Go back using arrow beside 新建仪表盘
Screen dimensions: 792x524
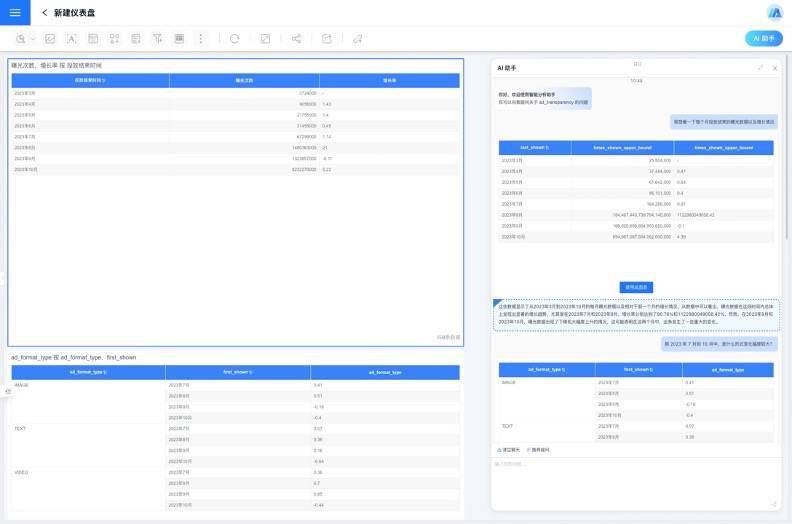(44, 13)
